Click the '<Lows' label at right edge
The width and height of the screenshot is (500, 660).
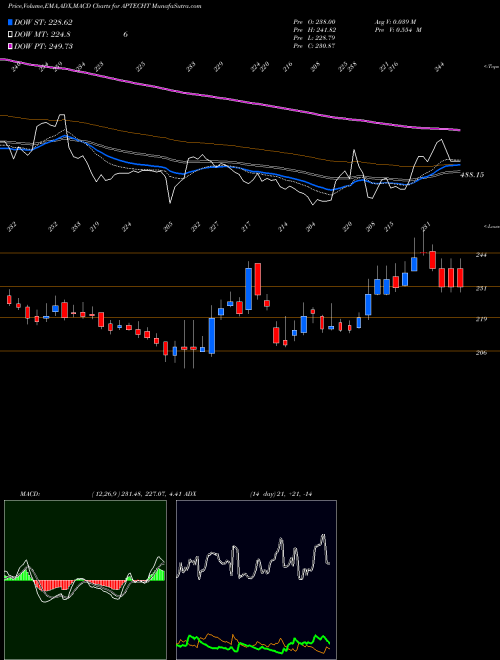(491, 226)
